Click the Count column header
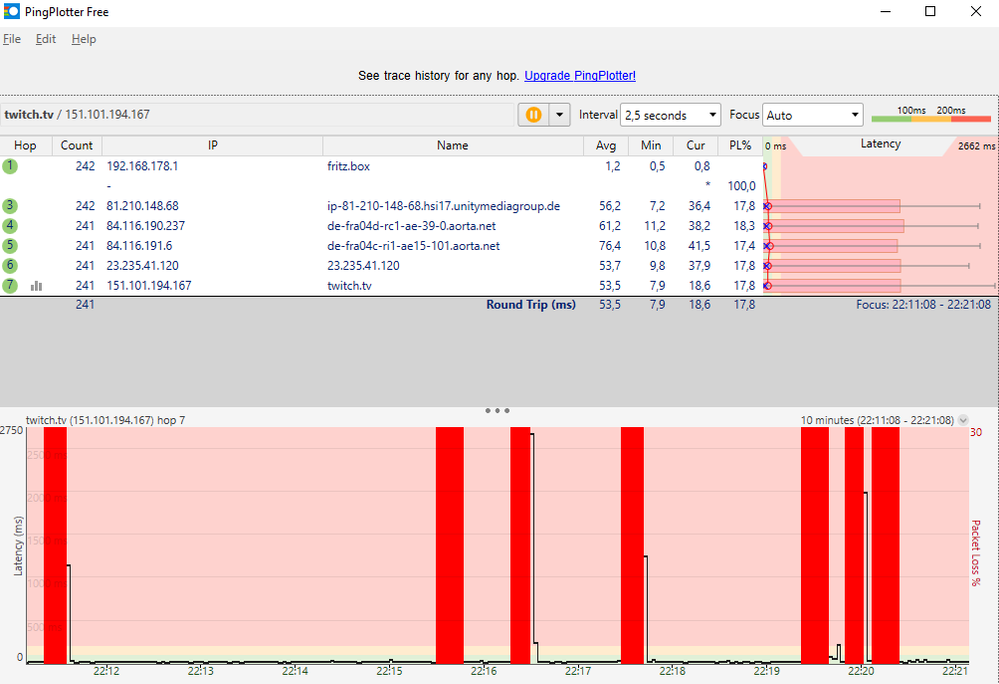The width and height of the screenshot is (999, 684). click(x=76, y=145)
